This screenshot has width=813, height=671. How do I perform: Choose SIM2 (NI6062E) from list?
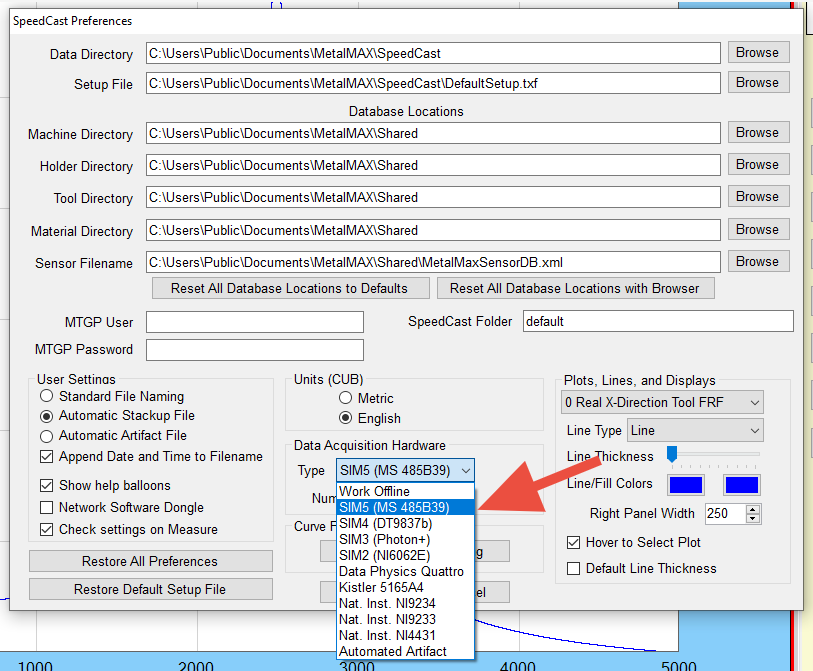coord(405,555)
